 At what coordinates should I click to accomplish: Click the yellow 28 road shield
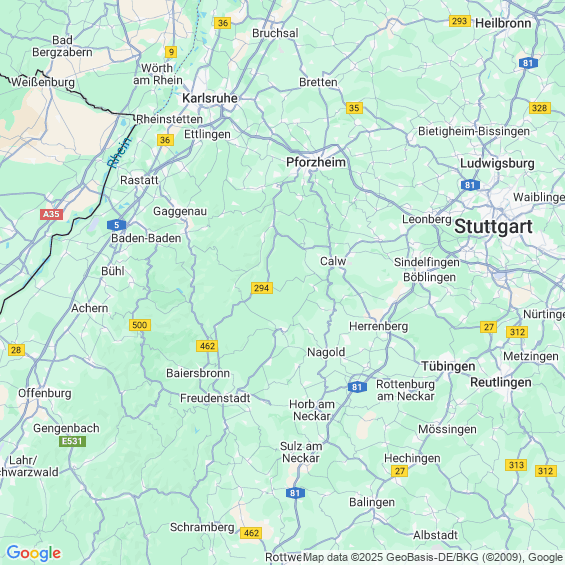point(16,350)
